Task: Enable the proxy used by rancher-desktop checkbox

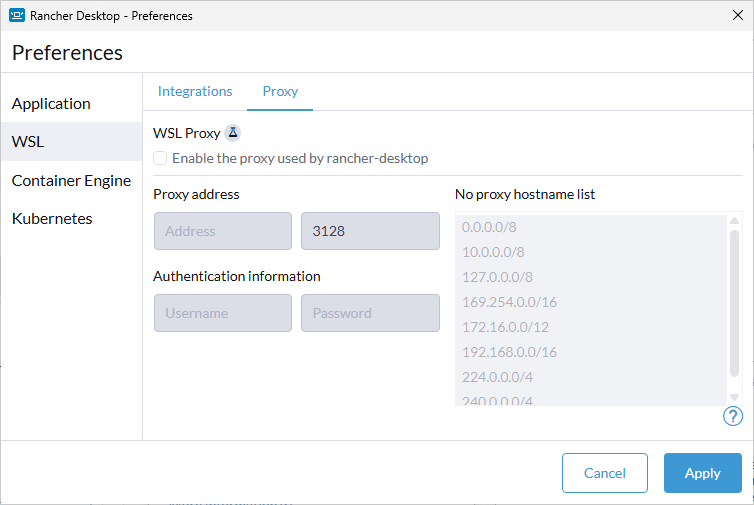Action: [x=160, y=158]
